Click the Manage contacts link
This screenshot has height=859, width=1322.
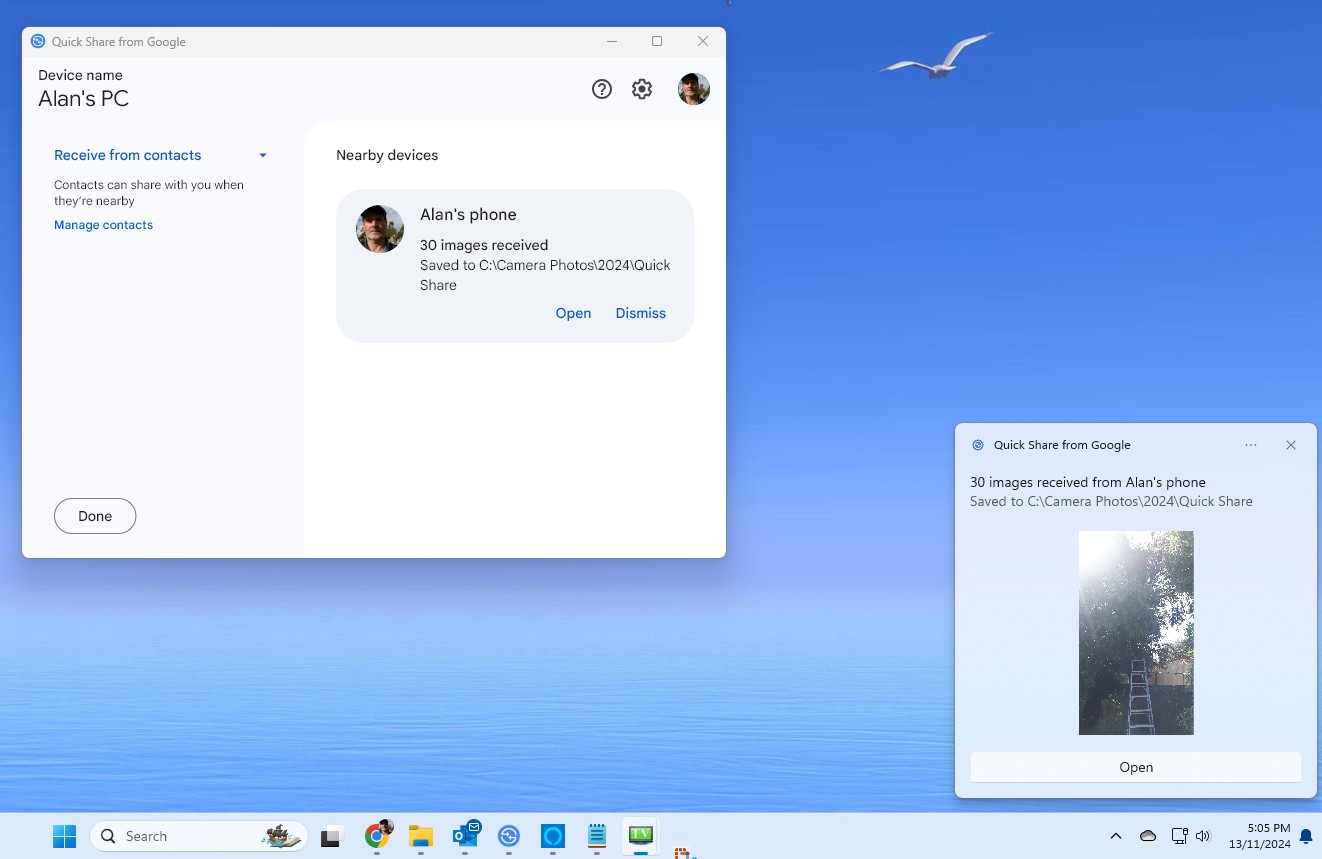[x=103, y=225]
